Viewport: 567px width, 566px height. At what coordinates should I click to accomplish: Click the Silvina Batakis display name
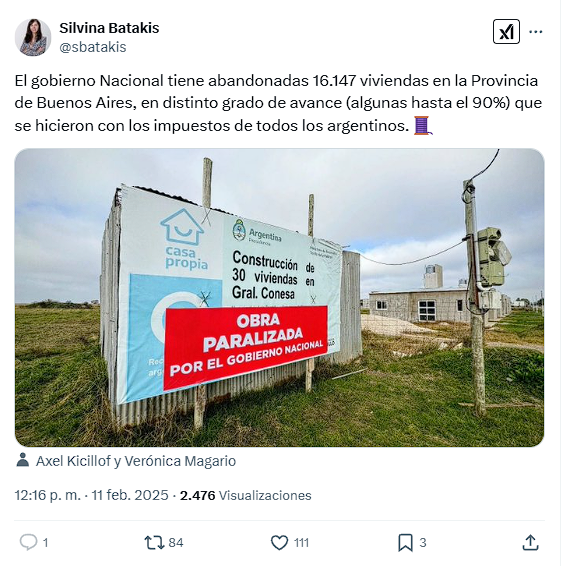tap(109, 28)
